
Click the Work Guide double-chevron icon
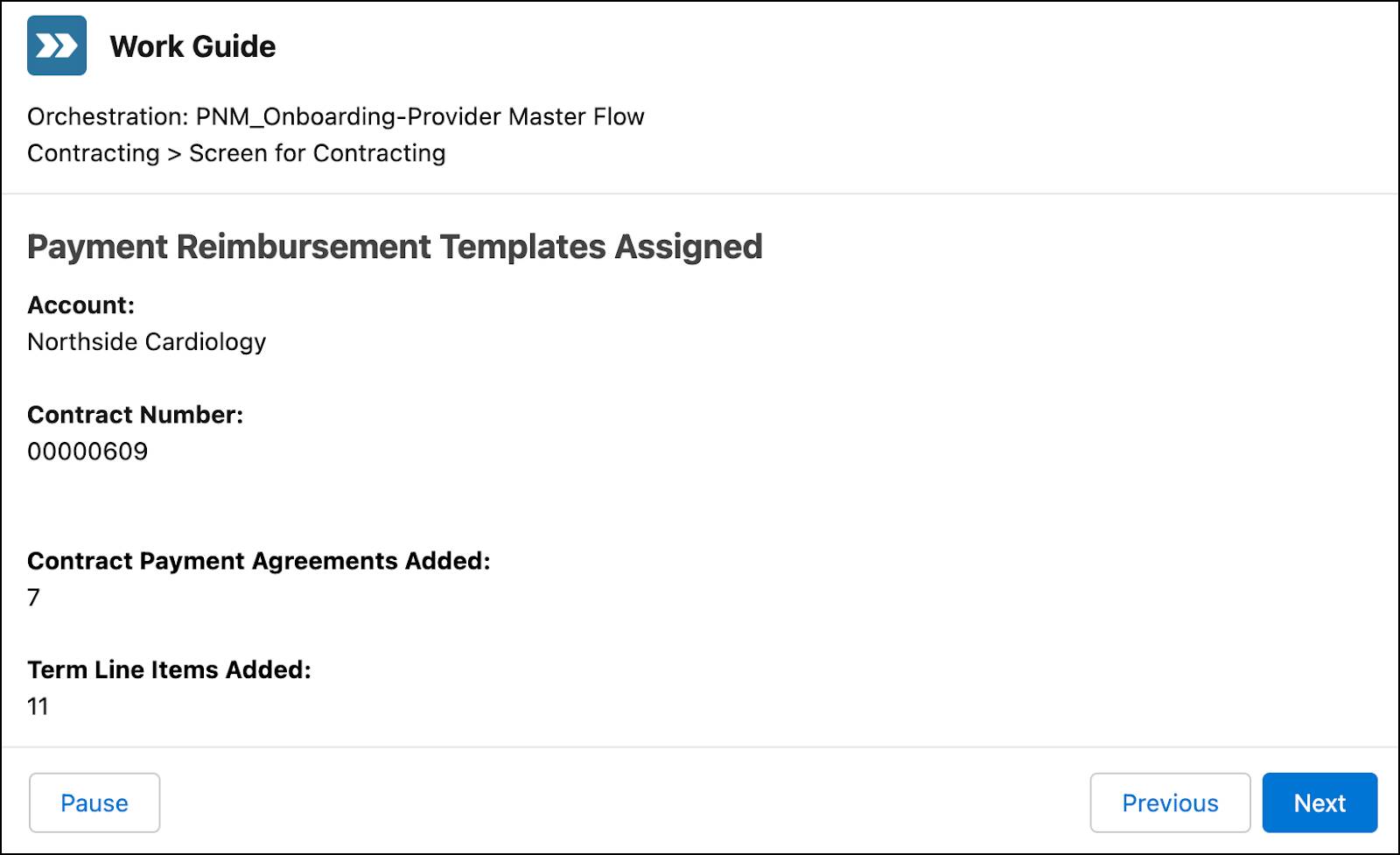(x=56, y=45)
